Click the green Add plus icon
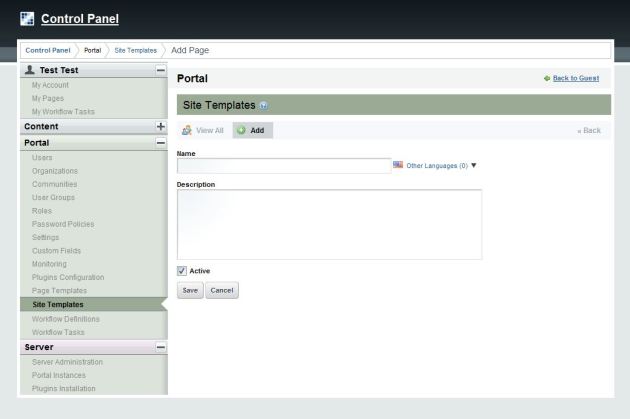This screenshot has height=419, width=630. 241,131
